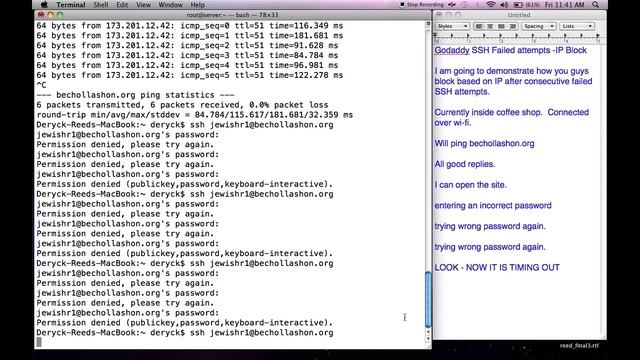Click 'Currently inside coffee shop' text
The image size is (640, 360).
tap(511, 117)
